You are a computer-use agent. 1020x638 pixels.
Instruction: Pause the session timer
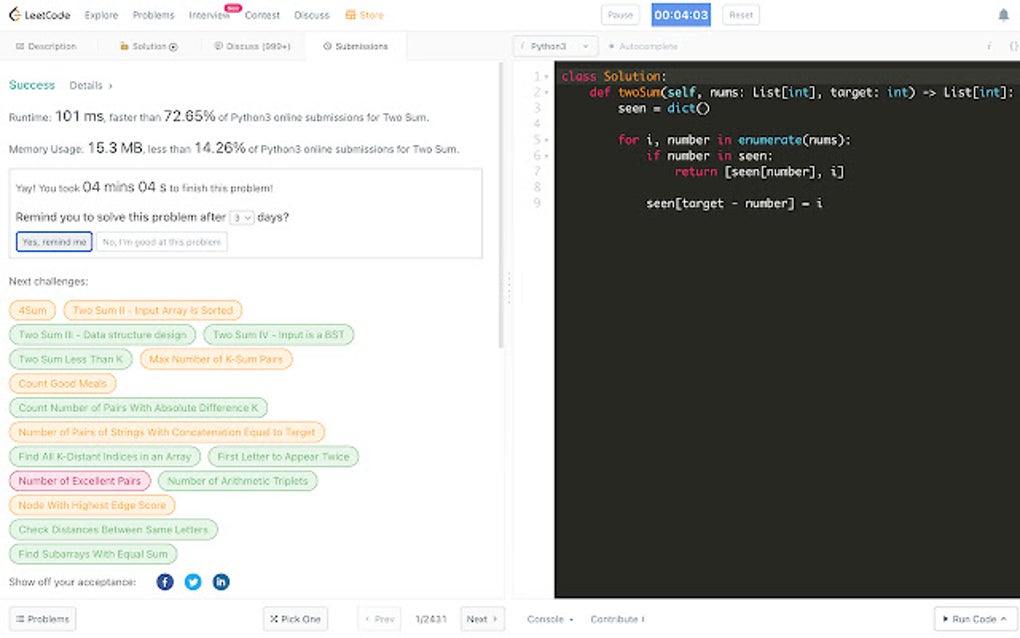click(x=619, y=14)
